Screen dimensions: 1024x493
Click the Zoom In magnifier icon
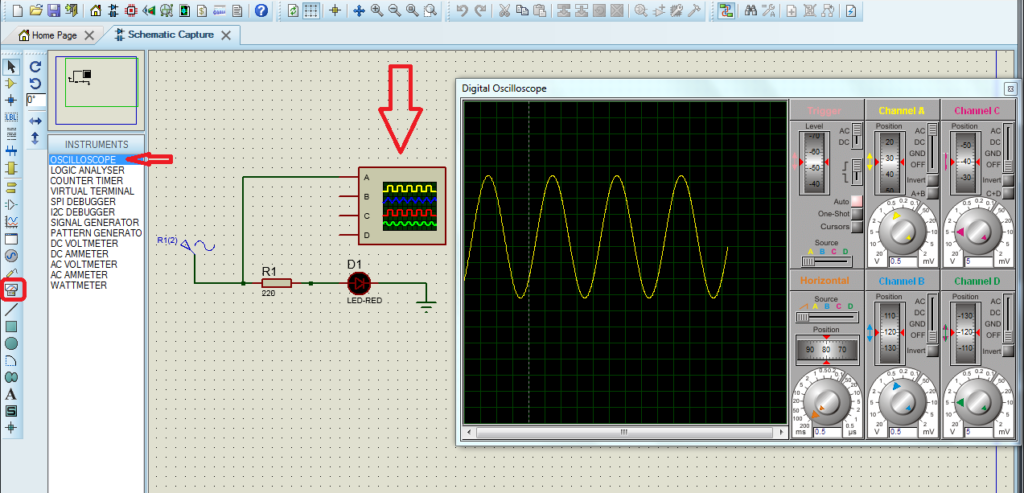pos(377,11)
